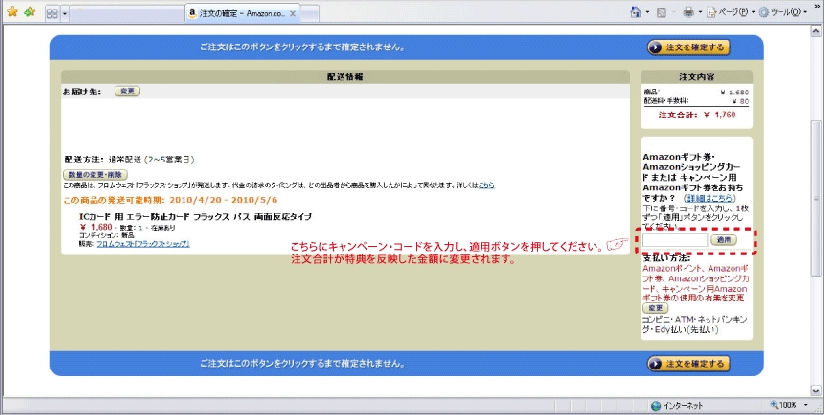Open the ツール(O) menu

pyautogui.click(x=782, y=12)
